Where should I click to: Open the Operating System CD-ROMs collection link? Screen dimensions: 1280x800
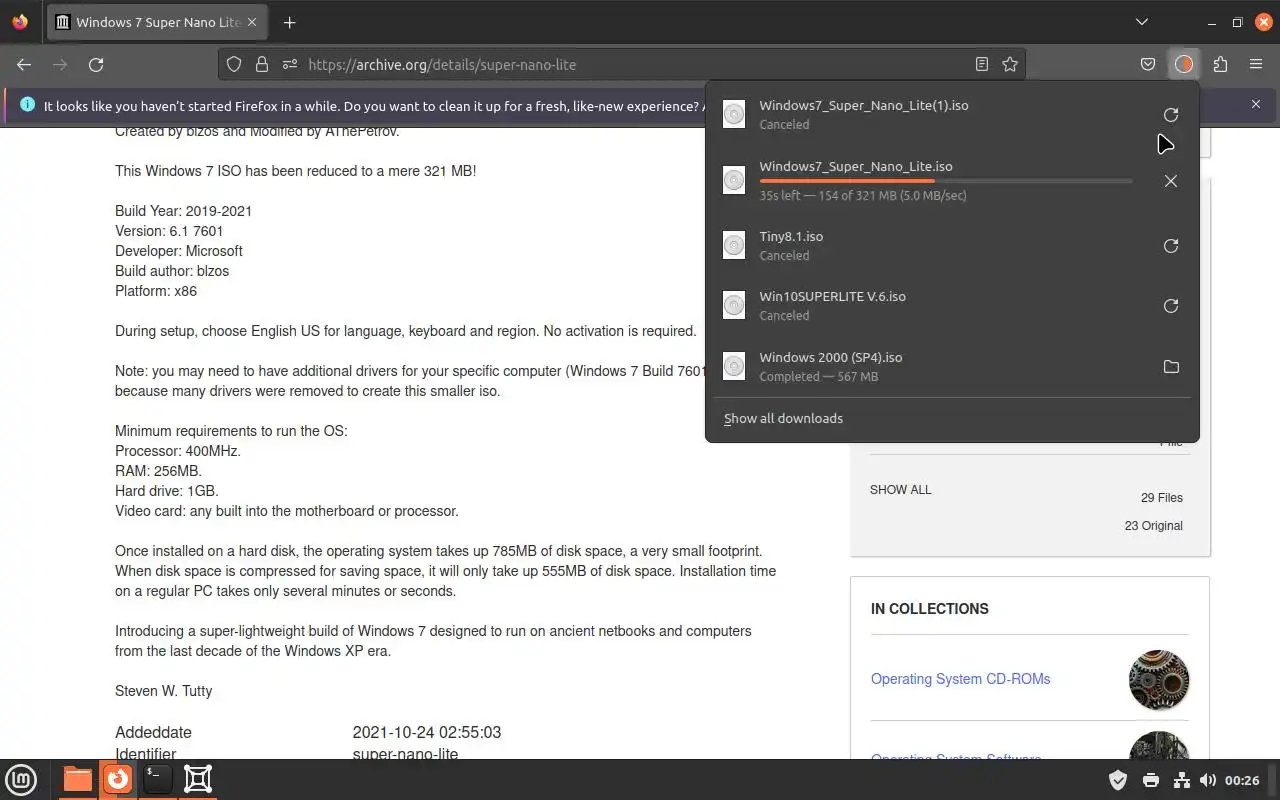click(x=960, y=679)
